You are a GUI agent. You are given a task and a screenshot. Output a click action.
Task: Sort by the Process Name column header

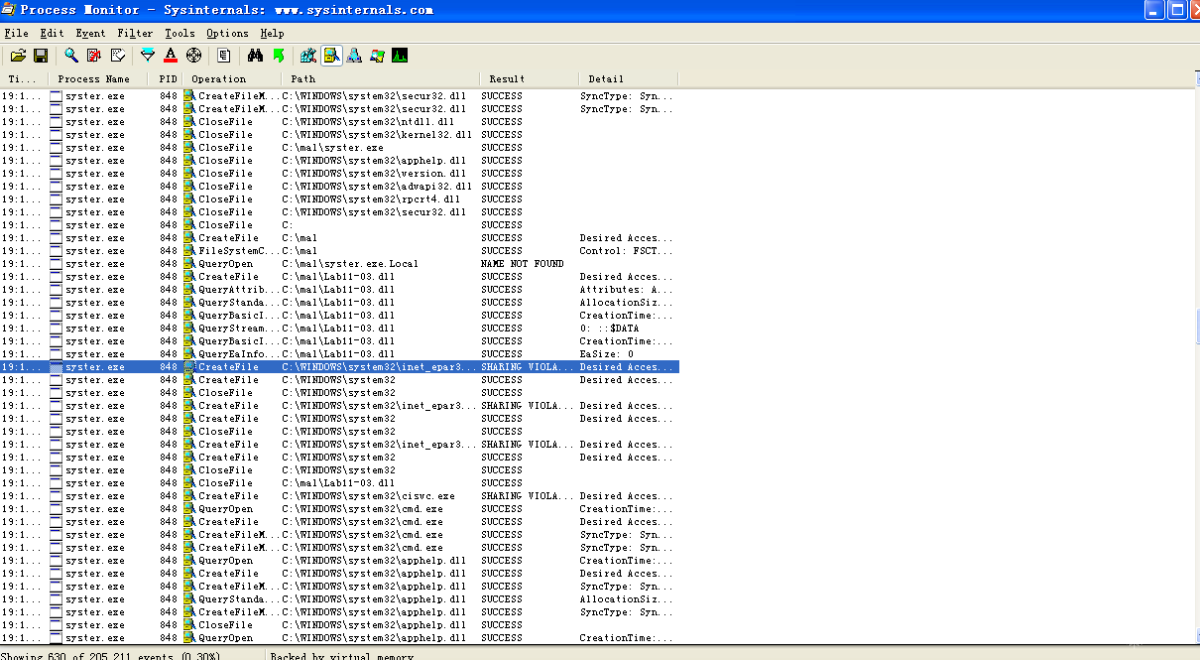click(99, 79)
